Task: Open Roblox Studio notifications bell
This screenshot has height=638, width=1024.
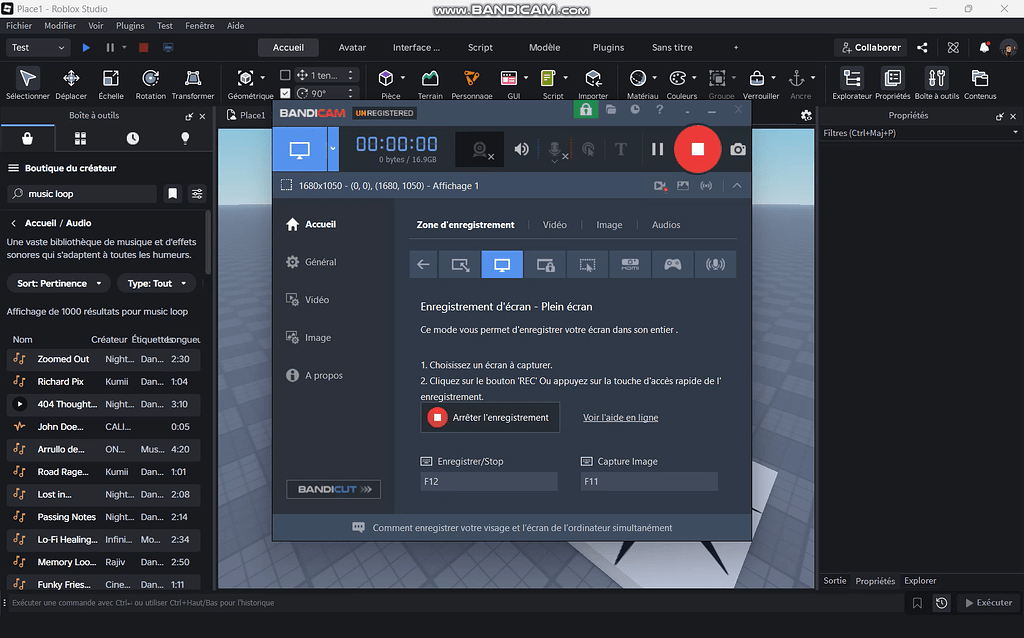Action: [x=984, y=48]
